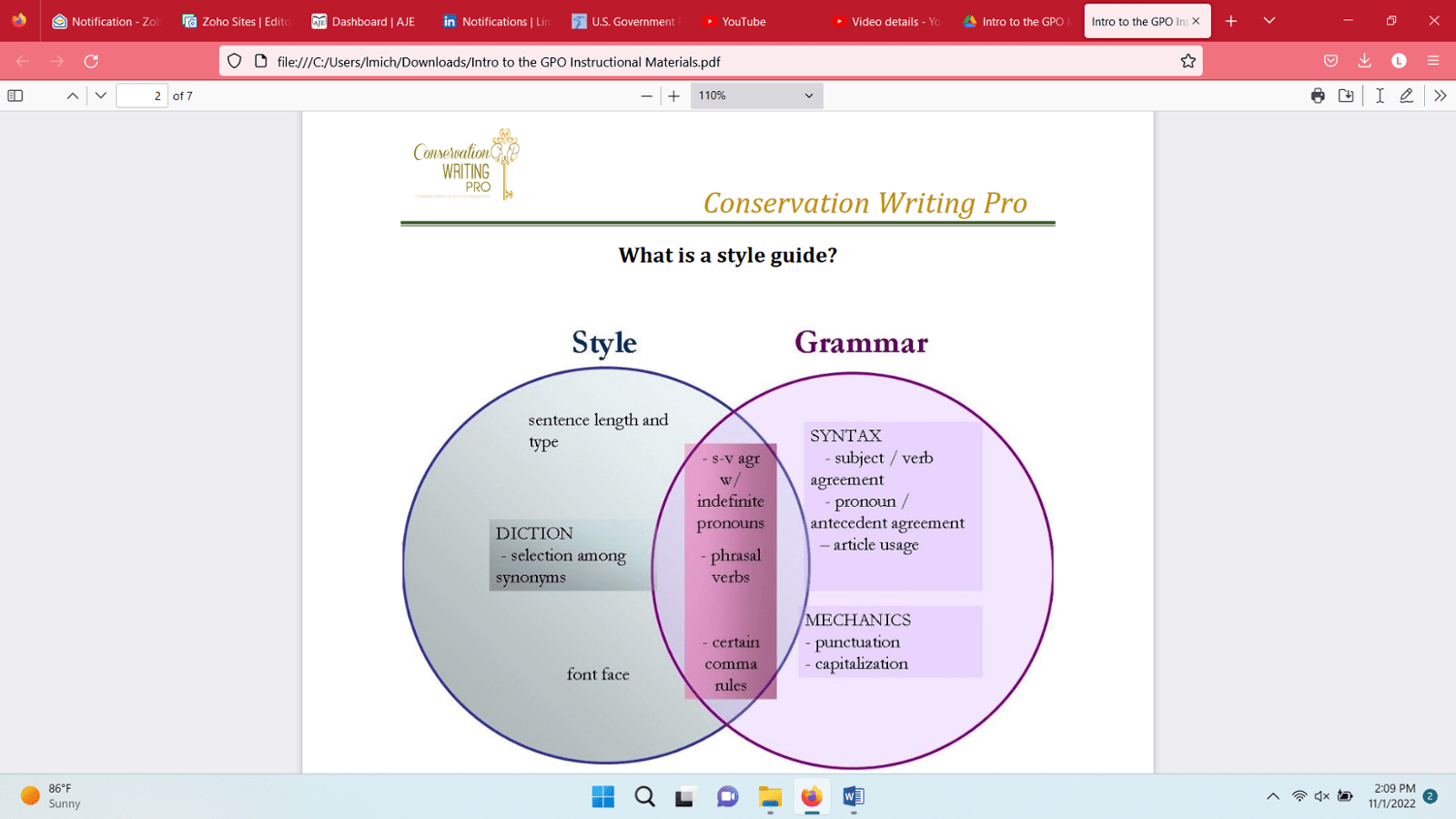Switch to the Dashboard | AJE tab

point(363,20)
